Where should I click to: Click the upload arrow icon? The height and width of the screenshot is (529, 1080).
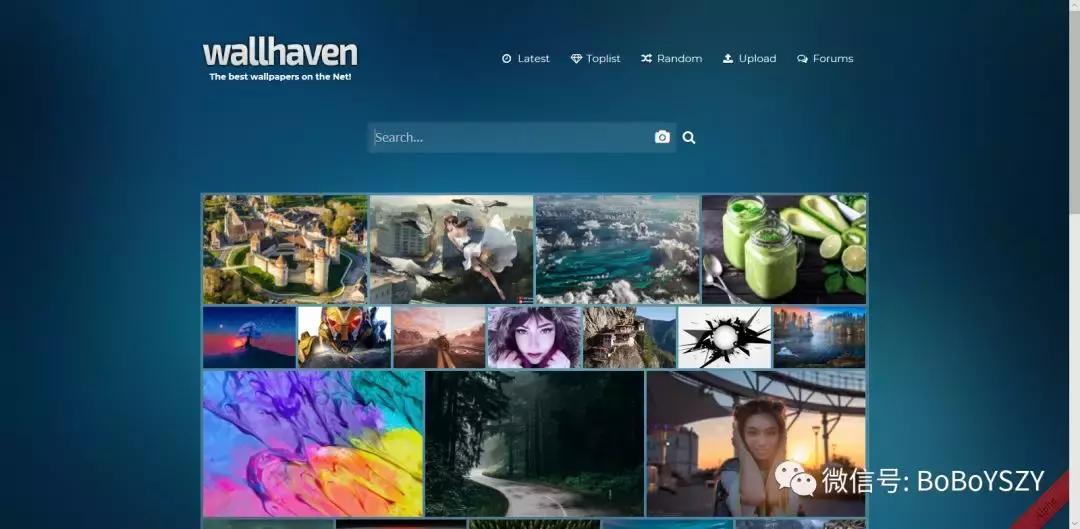tap(728, 59)
